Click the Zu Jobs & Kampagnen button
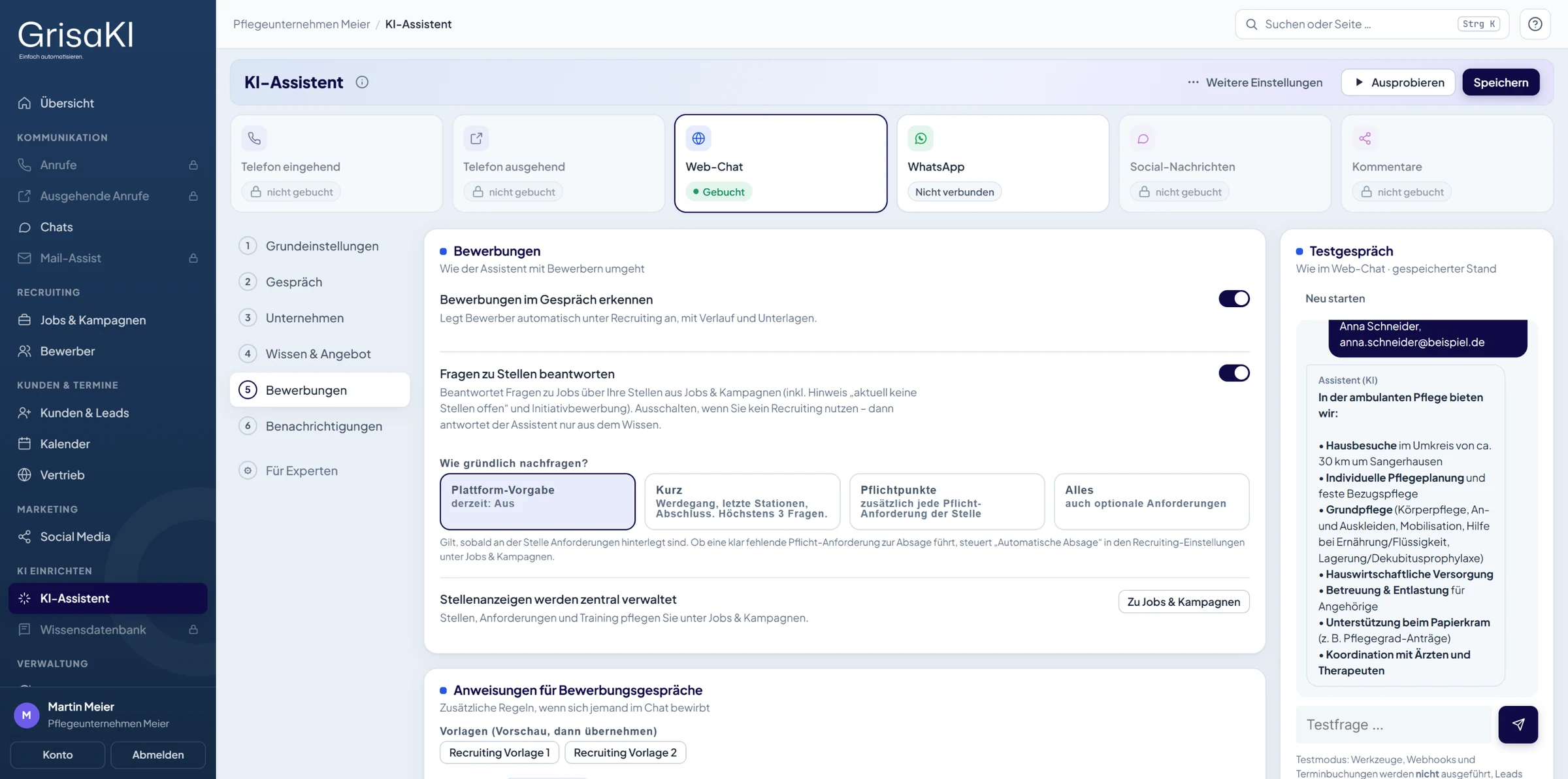 (1183, 602)
